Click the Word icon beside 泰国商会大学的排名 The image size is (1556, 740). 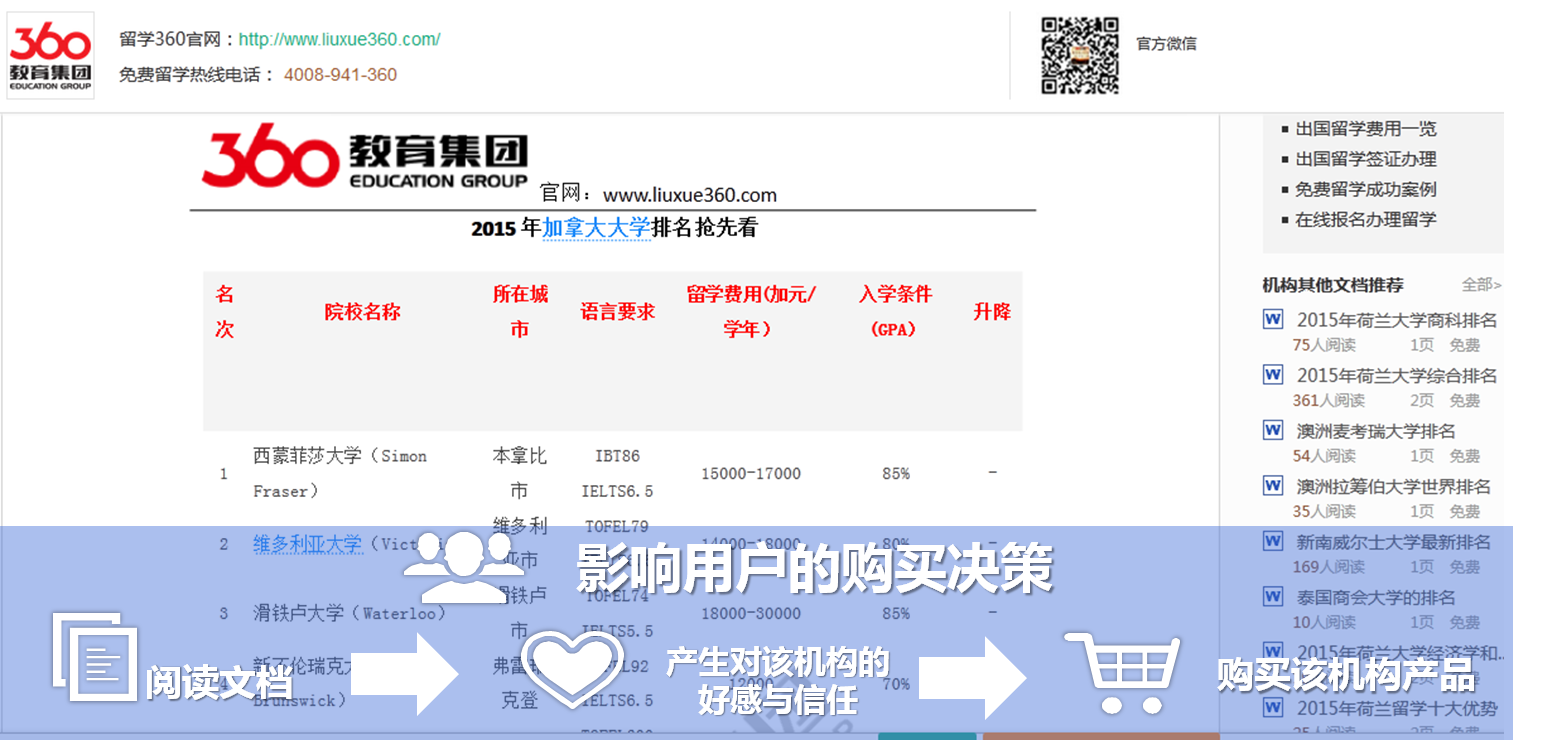[1273, 597]
